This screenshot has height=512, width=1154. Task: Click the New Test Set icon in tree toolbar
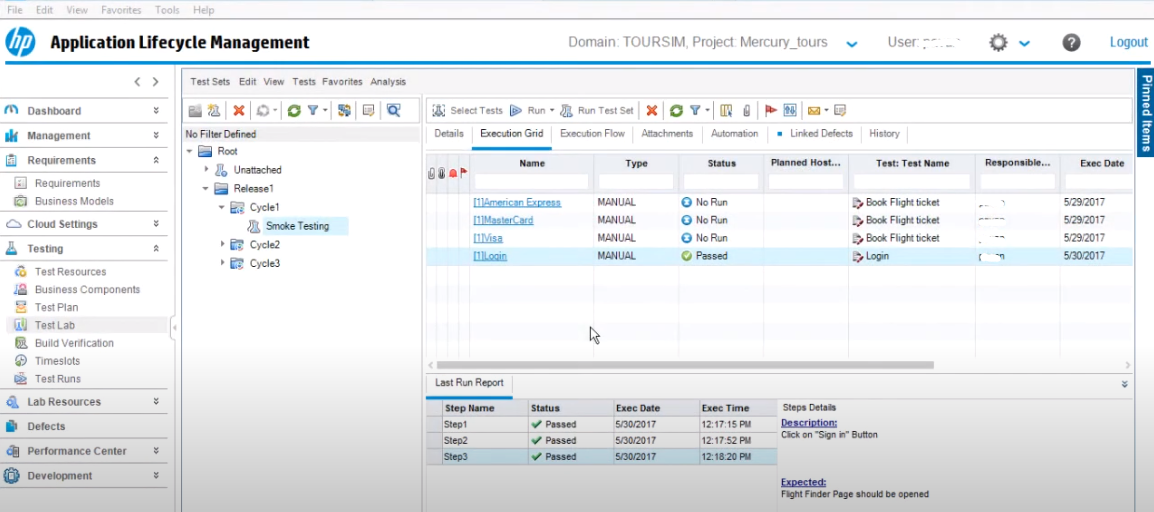tap(213, 111)
